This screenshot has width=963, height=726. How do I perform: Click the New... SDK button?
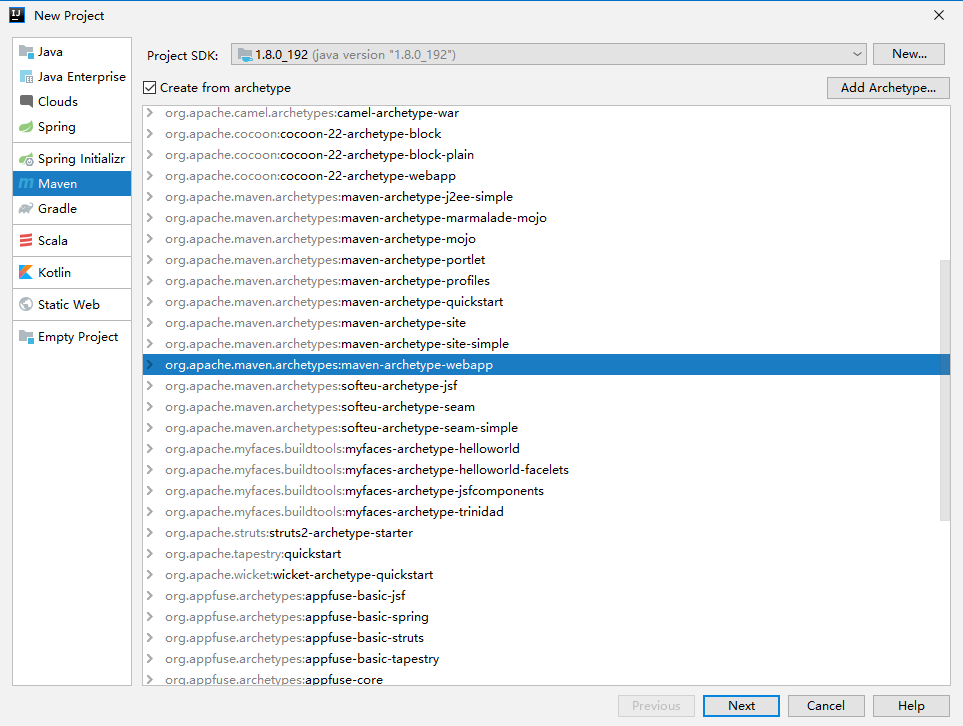909,54
